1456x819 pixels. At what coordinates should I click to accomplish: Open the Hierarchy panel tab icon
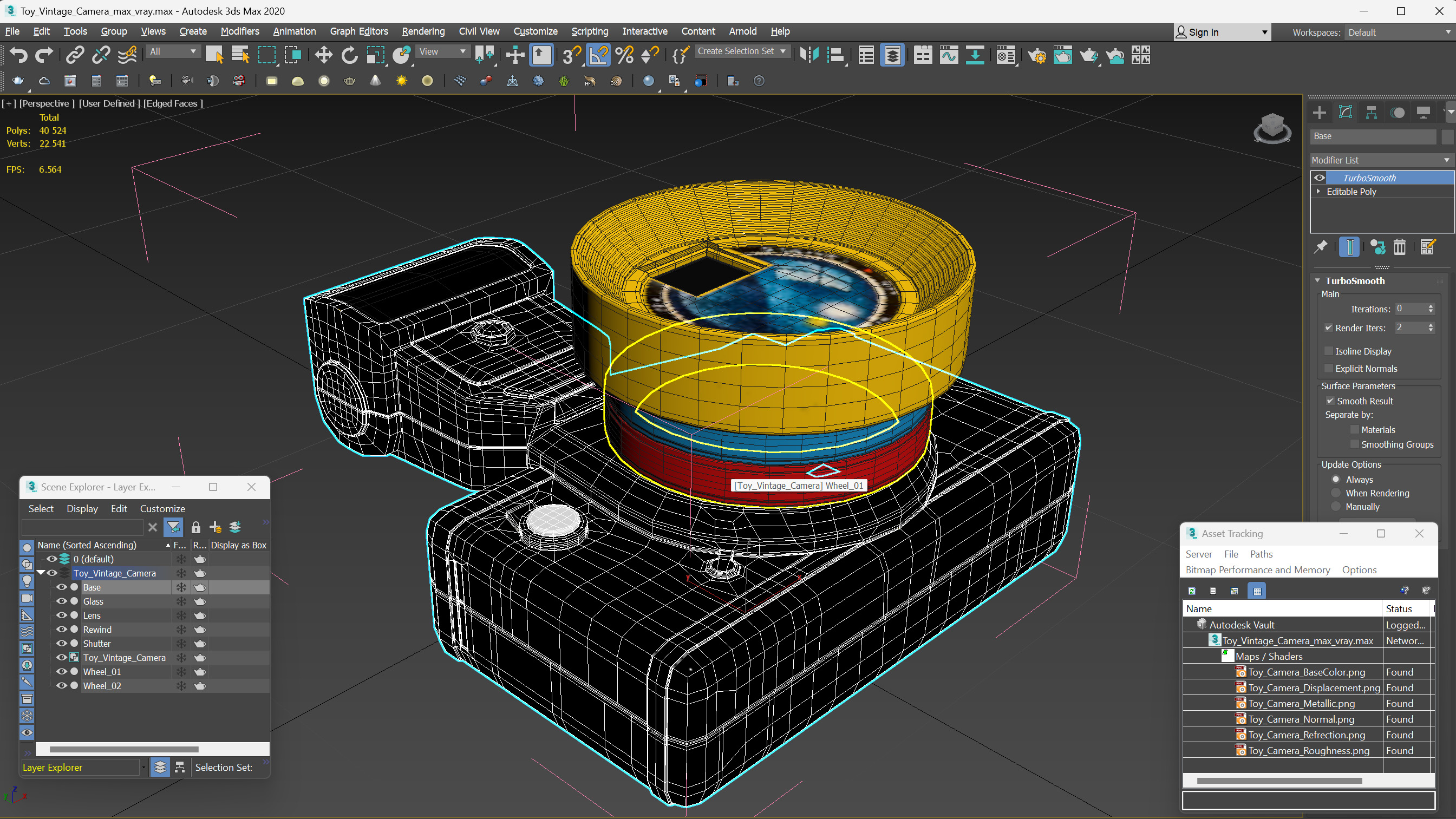pos(1371,113)
